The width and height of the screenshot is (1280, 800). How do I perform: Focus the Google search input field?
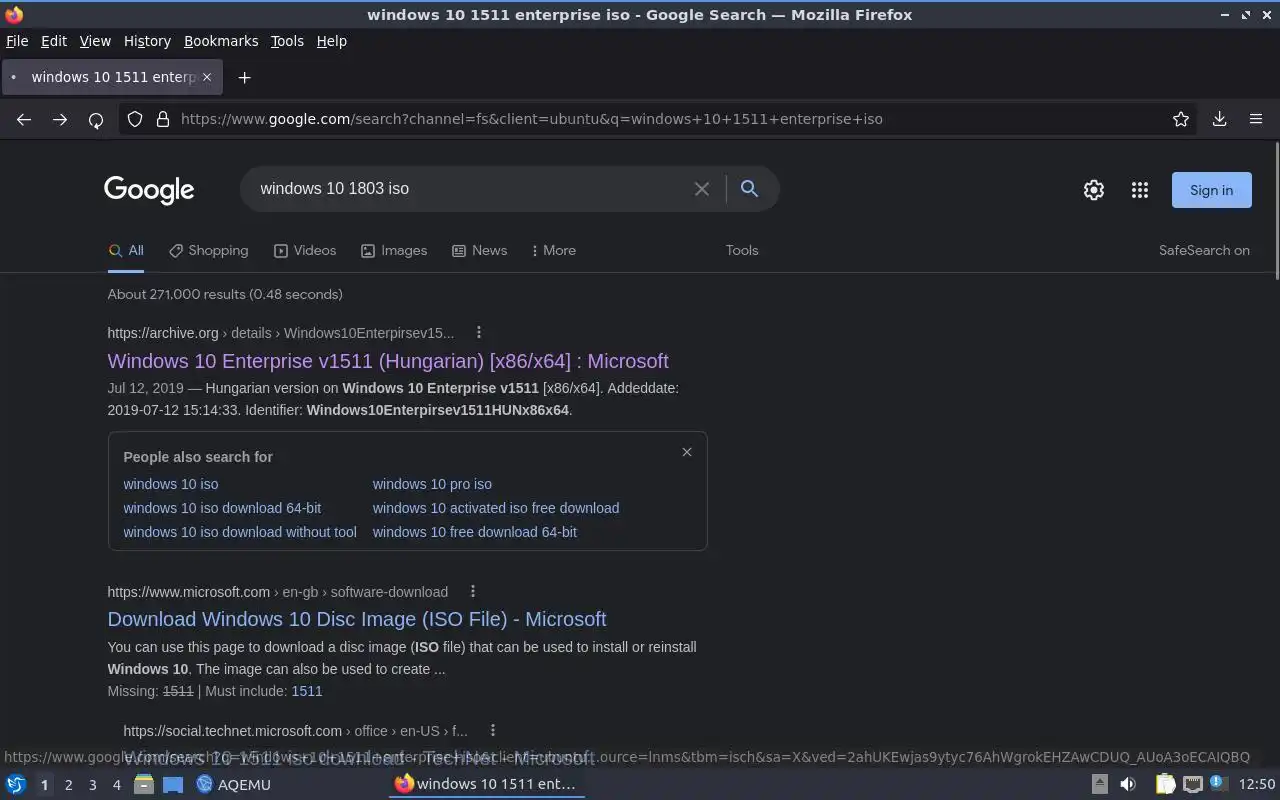(470, 189)
